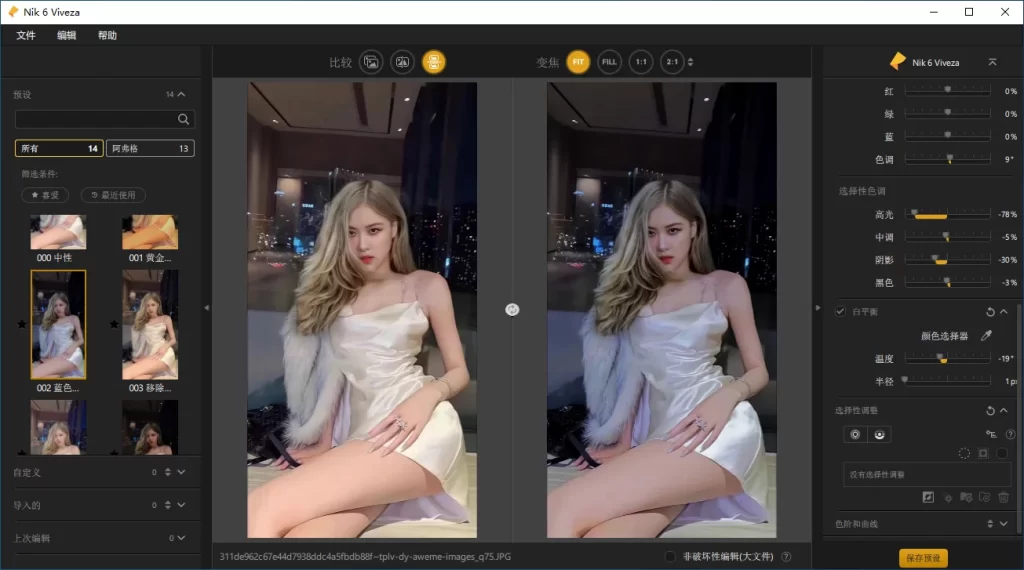This screenshot has width=1024, height=570.
Task: Activate the side-by-side compare view icon
Action: pos(433,62)
